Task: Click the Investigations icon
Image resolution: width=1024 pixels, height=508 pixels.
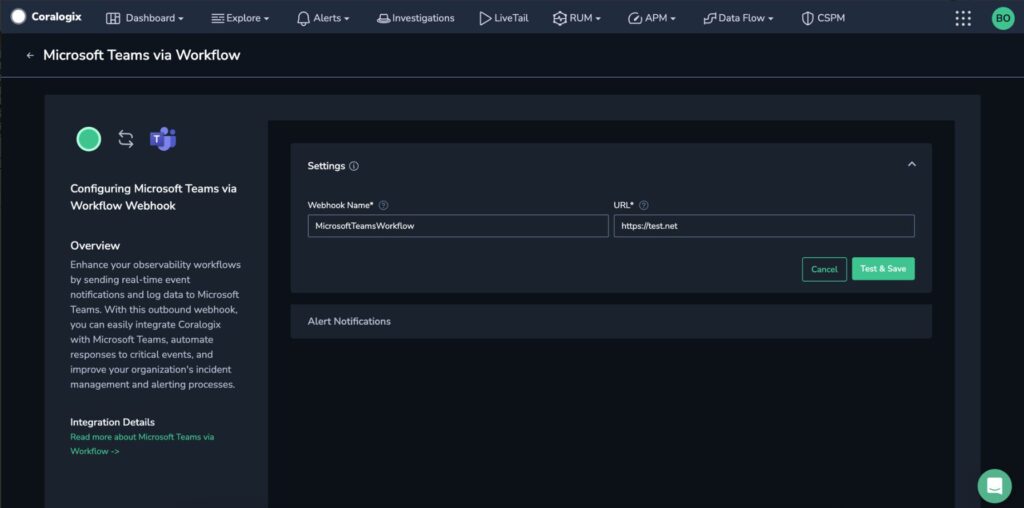Action: point(383,18)
